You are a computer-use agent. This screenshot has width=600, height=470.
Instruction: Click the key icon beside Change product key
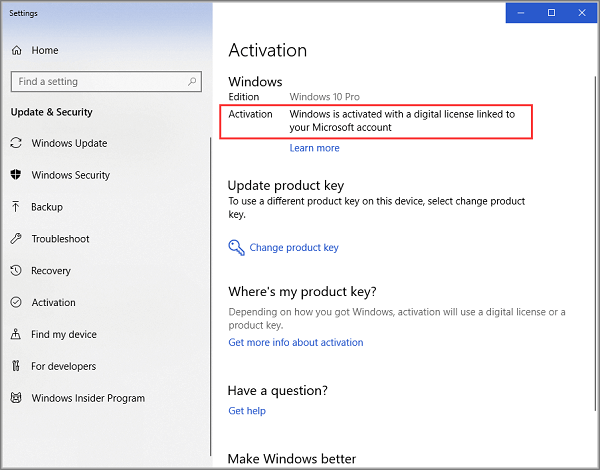236,247
